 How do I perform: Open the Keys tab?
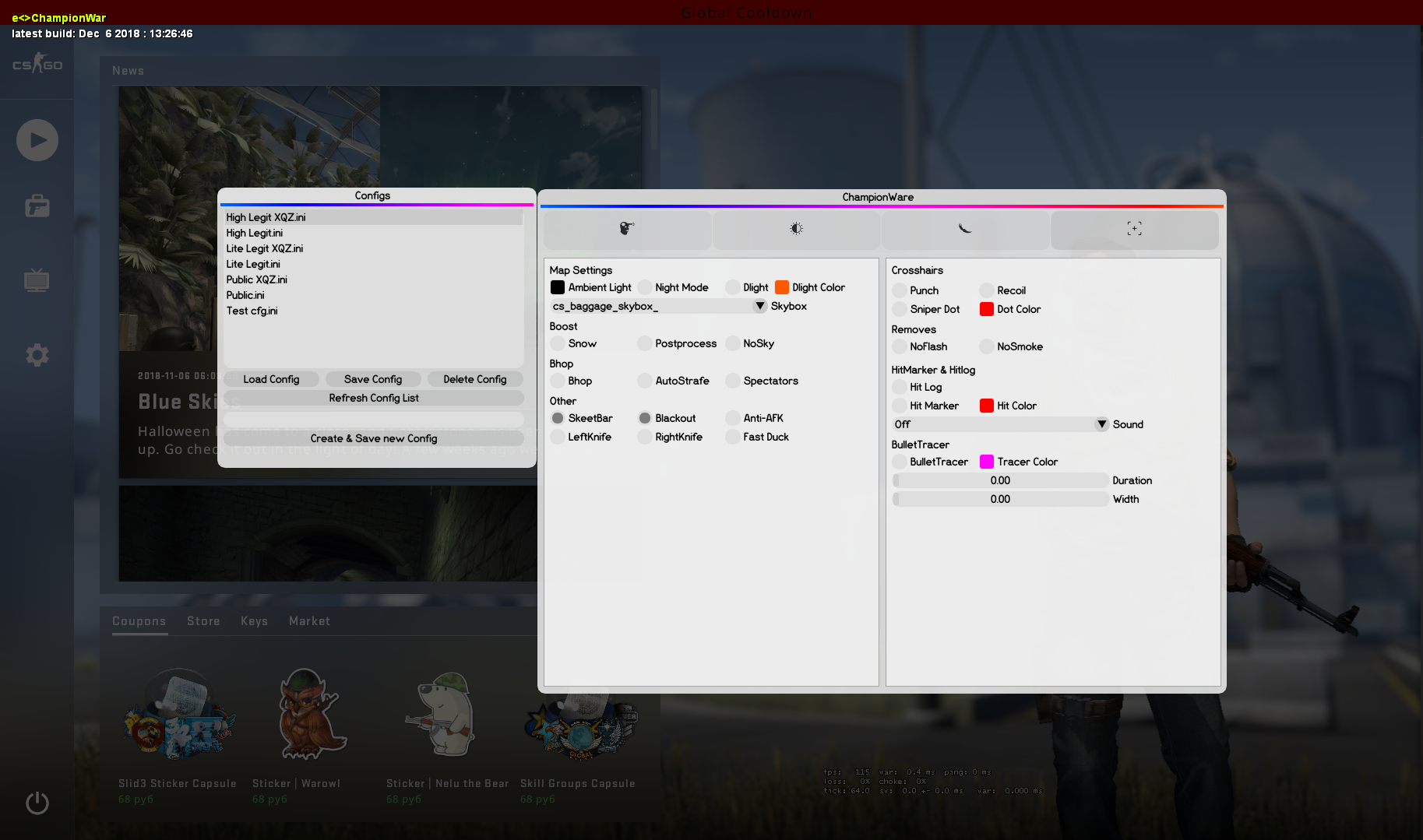point(254,621)
